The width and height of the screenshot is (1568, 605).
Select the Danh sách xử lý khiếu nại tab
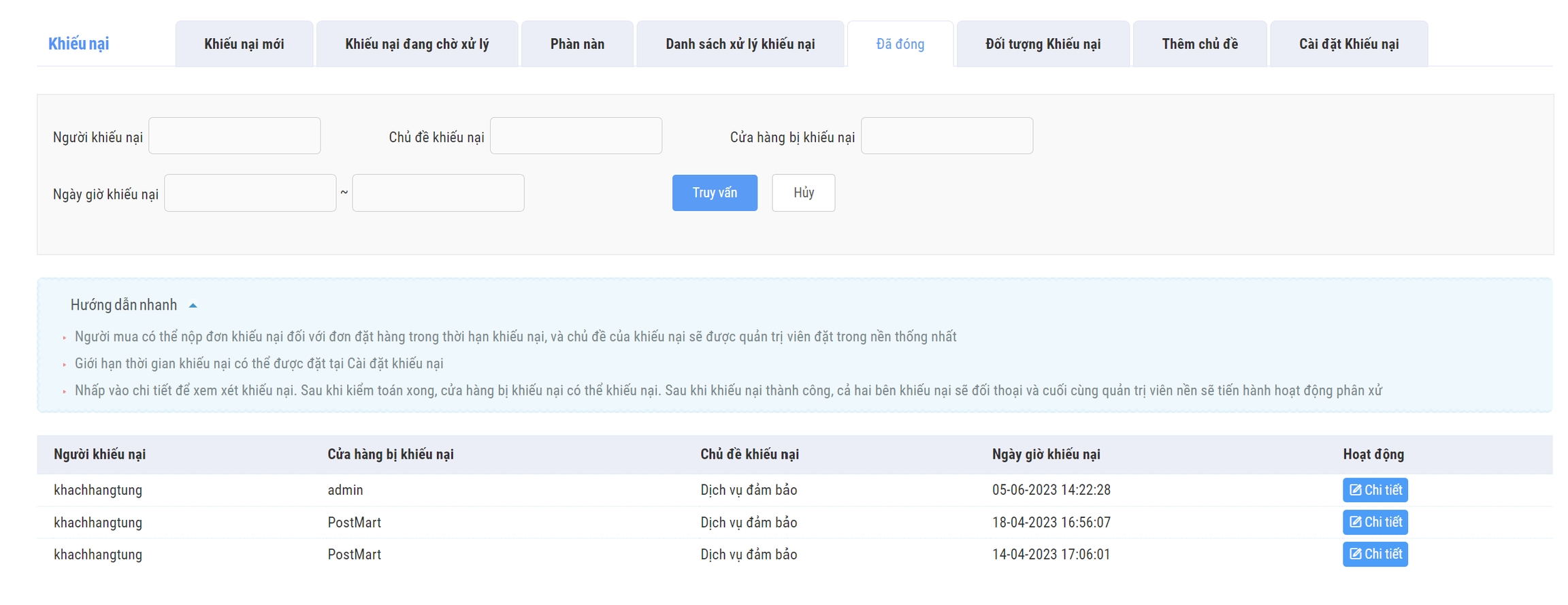coord(740,44)
